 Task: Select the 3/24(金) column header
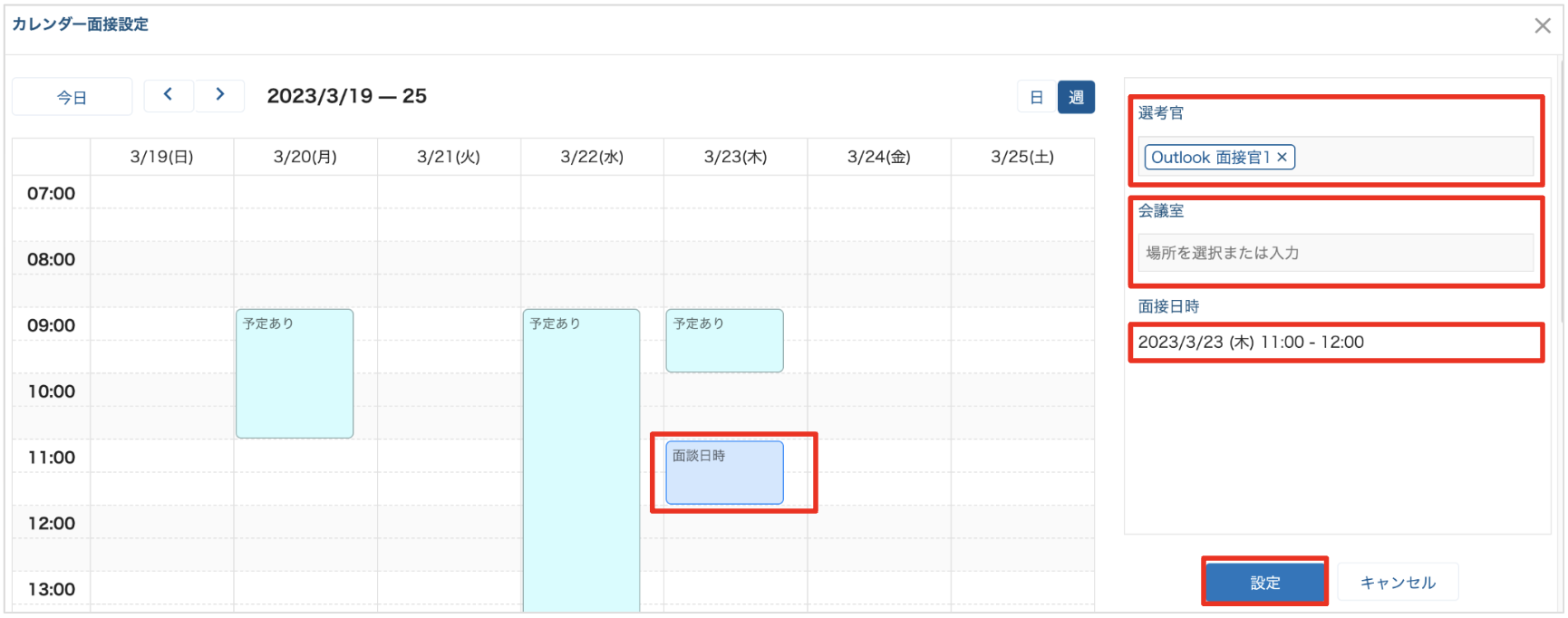pyautogui.click(x=878, y=157)
